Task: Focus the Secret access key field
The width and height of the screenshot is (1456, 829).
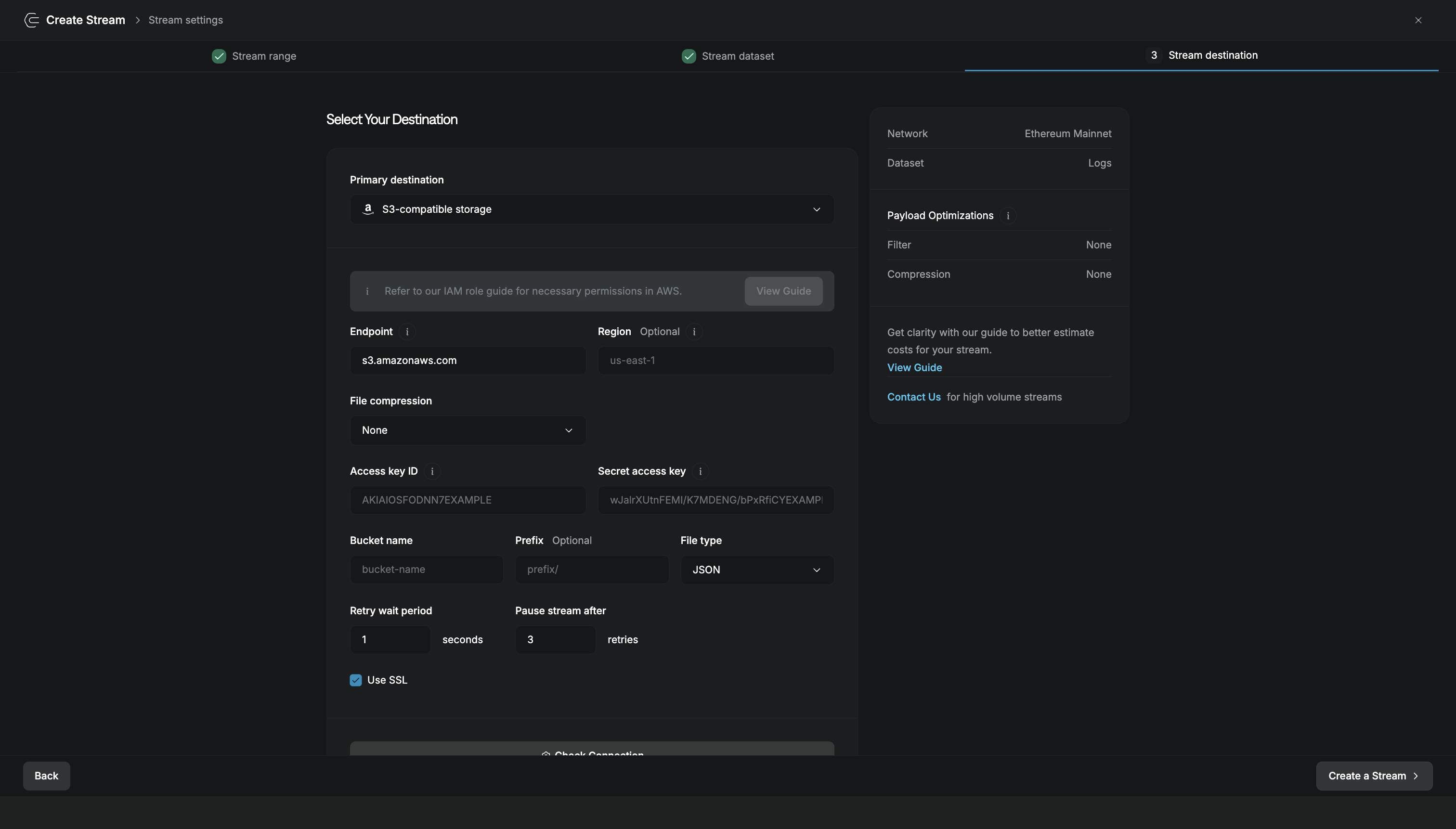Action: pos(716,500)
